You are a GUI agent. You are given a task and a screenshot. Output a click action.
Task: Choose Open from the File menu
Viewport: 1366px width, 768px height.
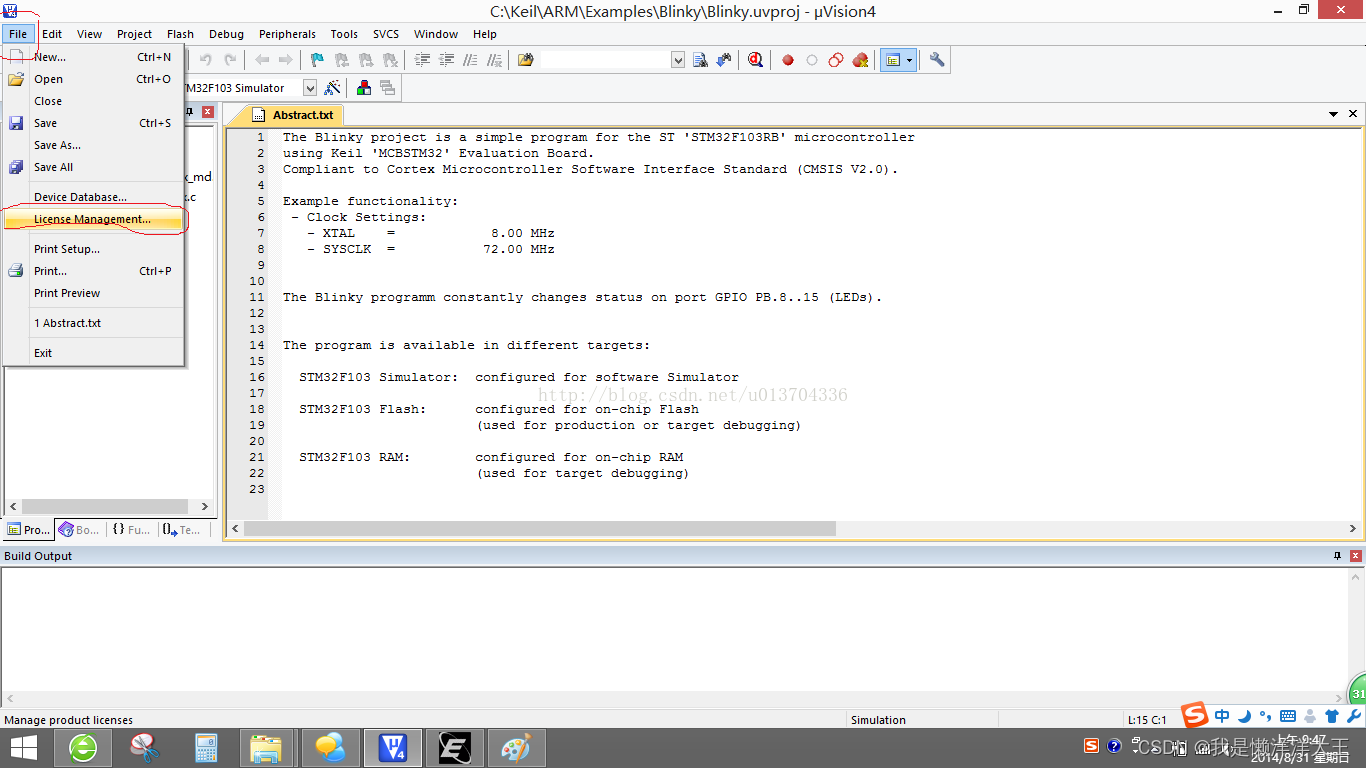94,79
